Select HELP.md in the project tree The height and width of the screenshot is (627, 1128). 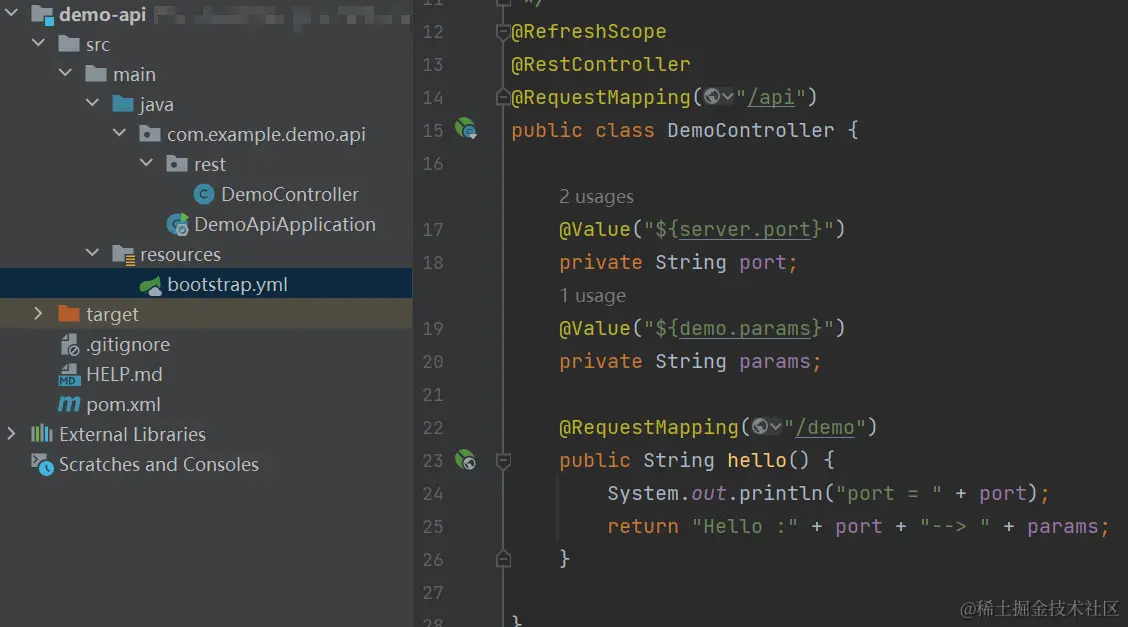pos(124,375)
